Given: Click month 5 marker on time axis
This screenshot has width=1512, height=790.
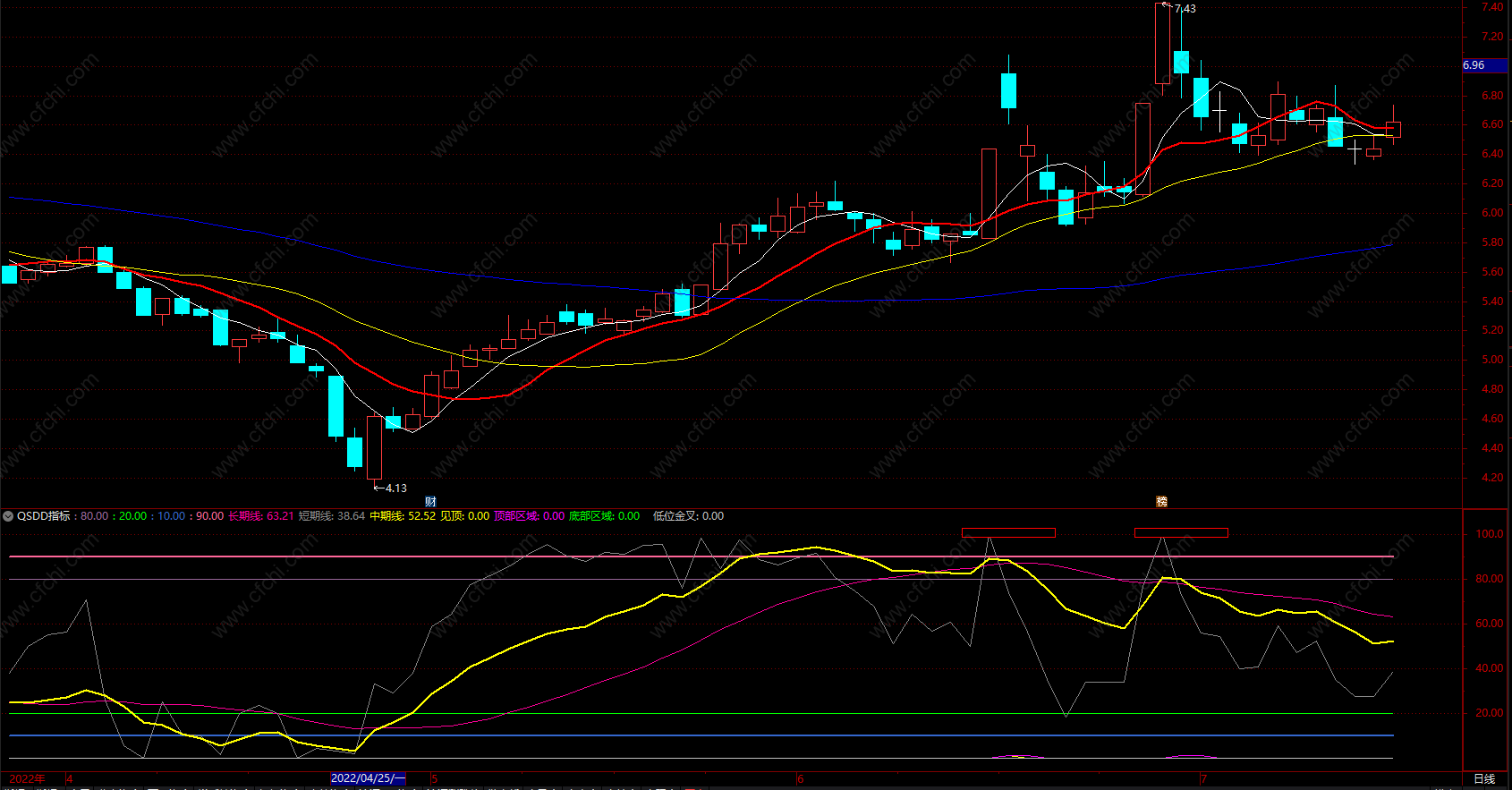Looking at the screenshot, I should (435, 779).
